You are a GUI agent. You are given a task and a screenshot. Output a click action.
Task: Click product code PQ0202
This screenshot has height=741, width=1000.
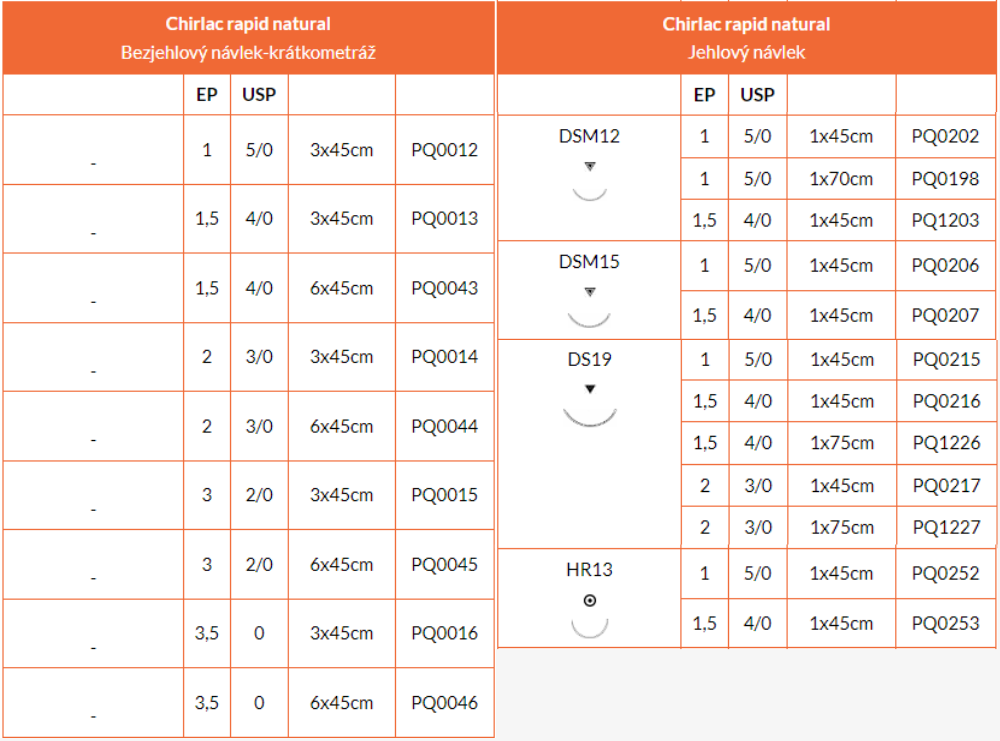945,136
